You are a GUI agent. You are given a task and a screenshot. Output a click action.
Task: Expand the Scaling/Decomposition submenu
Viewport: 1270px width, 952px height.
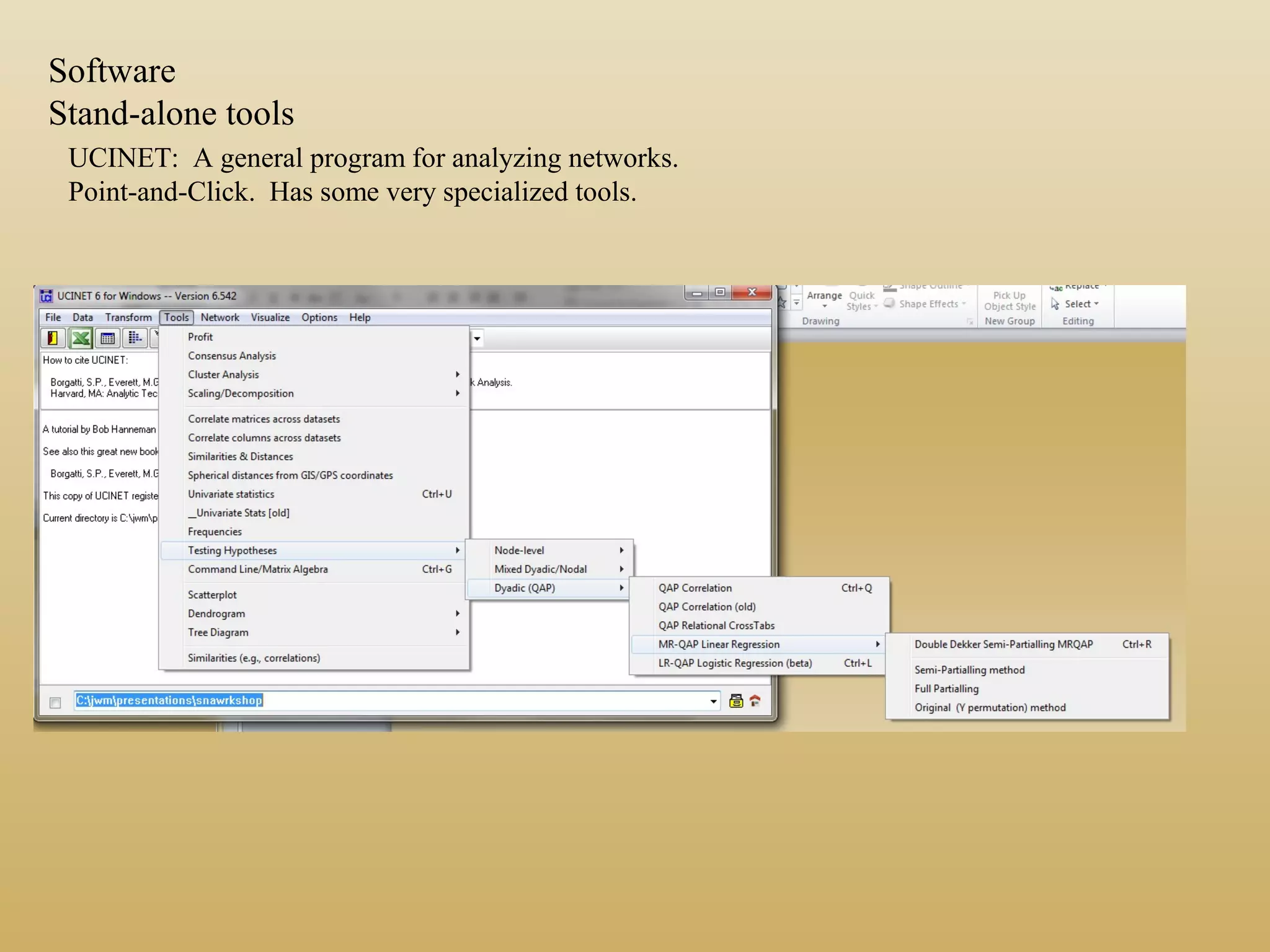pyautogui.click(x=314, y=394)
